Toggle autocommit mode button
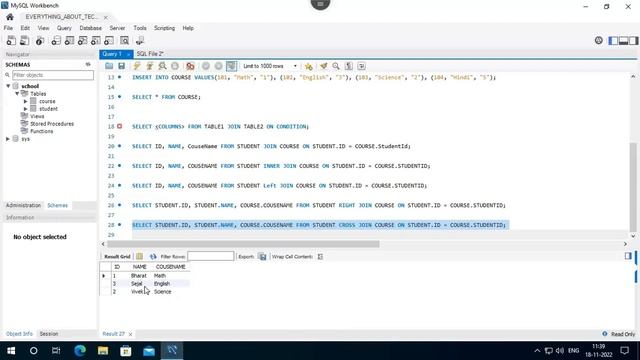 coord(231,66)
